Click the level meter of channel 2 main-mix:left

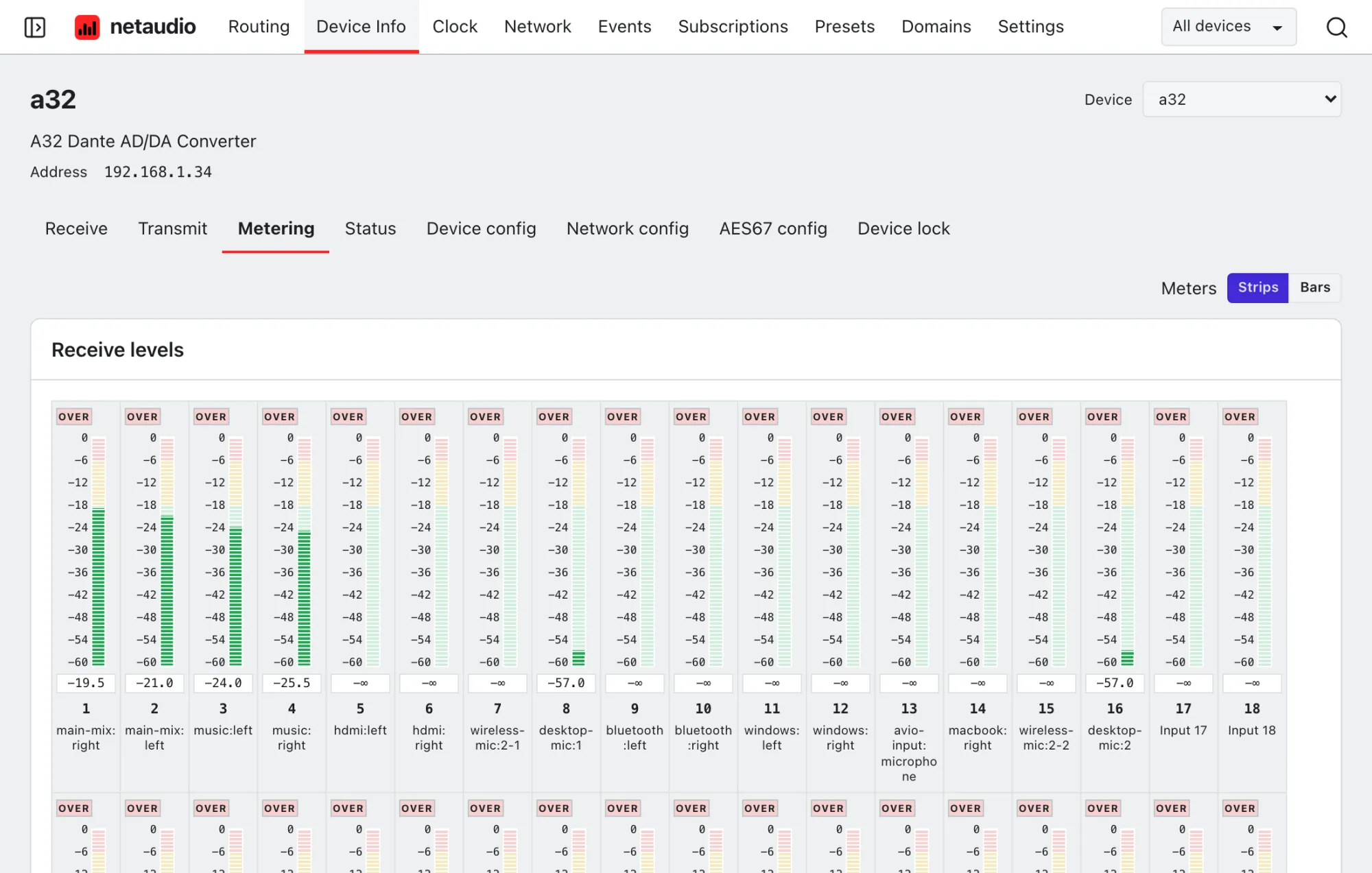pyautogui.click(x=167, y=551)
